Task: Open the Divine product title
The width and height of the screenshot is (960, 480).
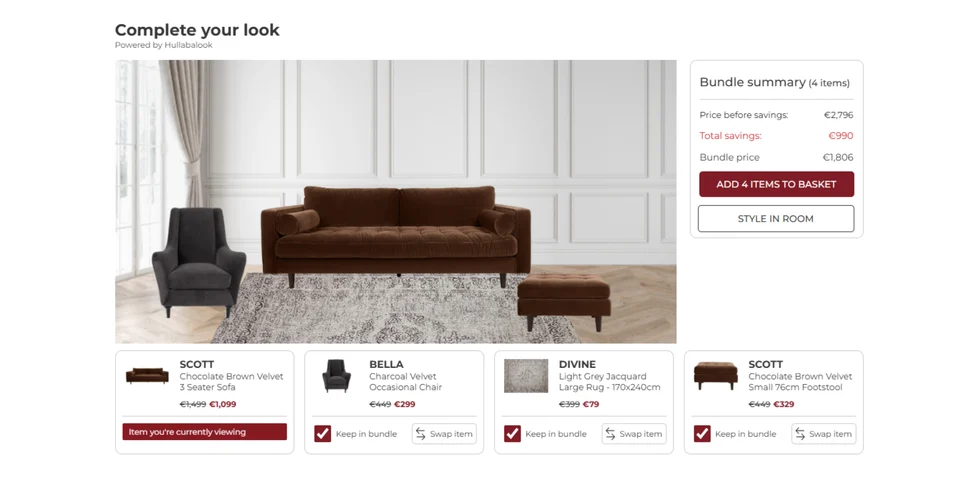Action: pos(577,365)
